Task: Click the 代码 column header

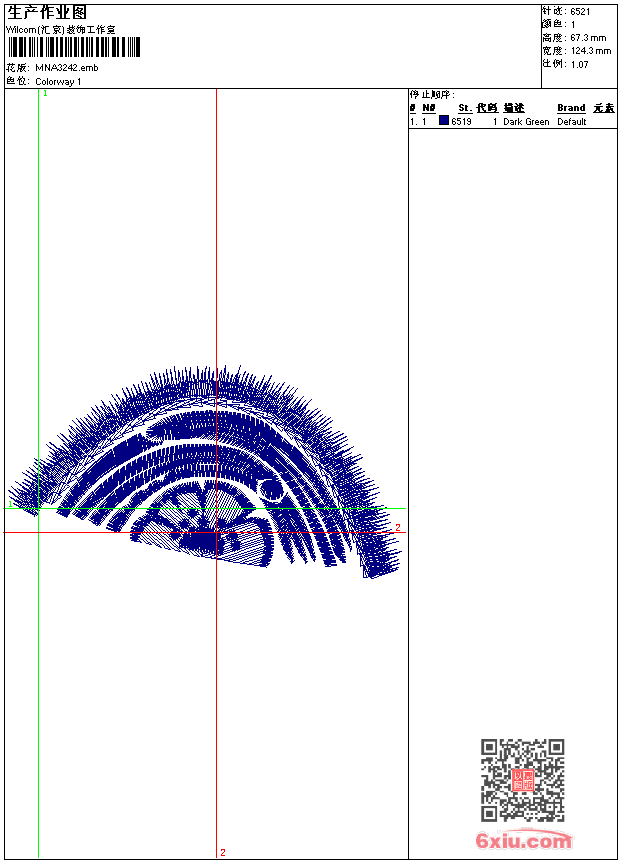Action: click(x=487, y=108)
